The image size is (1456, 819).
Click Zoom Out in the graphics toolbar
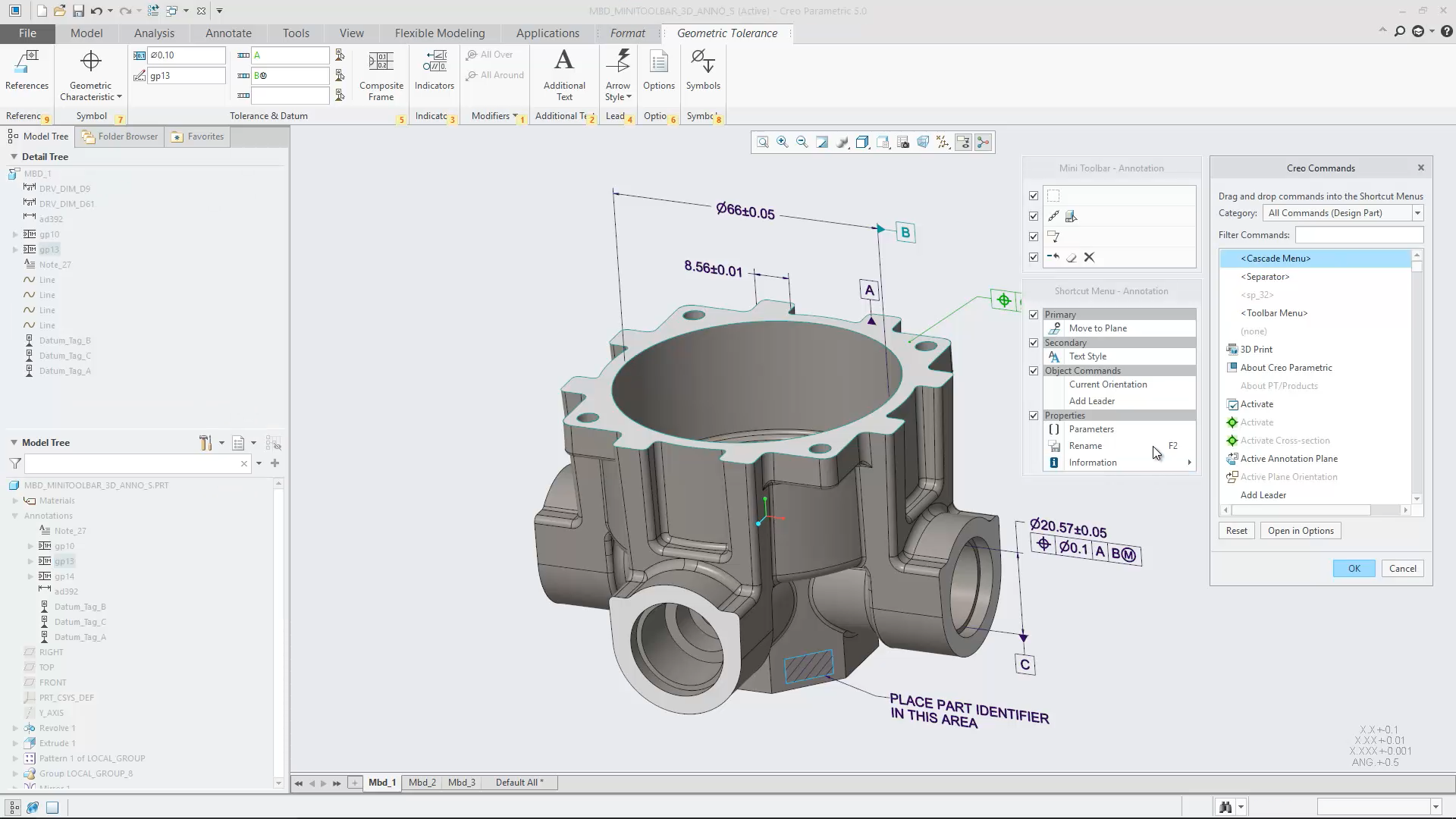[802, 143]
